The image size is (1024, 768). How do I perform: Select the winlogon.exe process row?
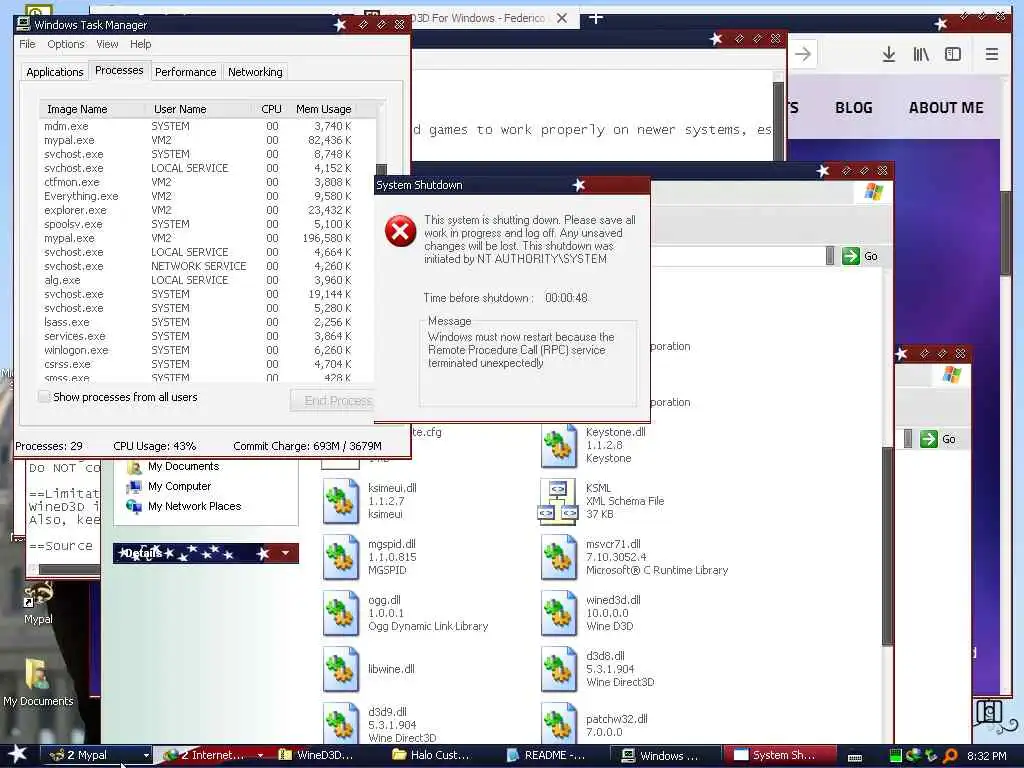[x=207, y=350]
